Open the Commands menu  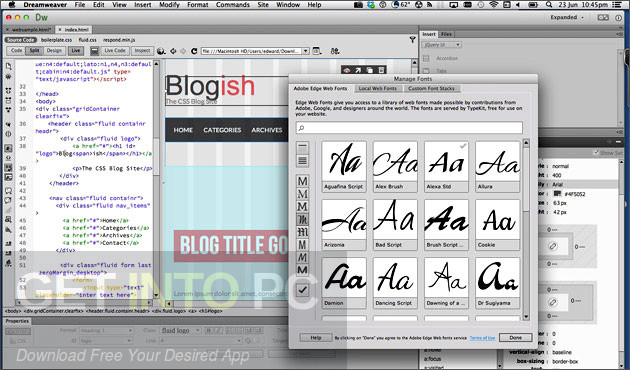click(233, 5)
